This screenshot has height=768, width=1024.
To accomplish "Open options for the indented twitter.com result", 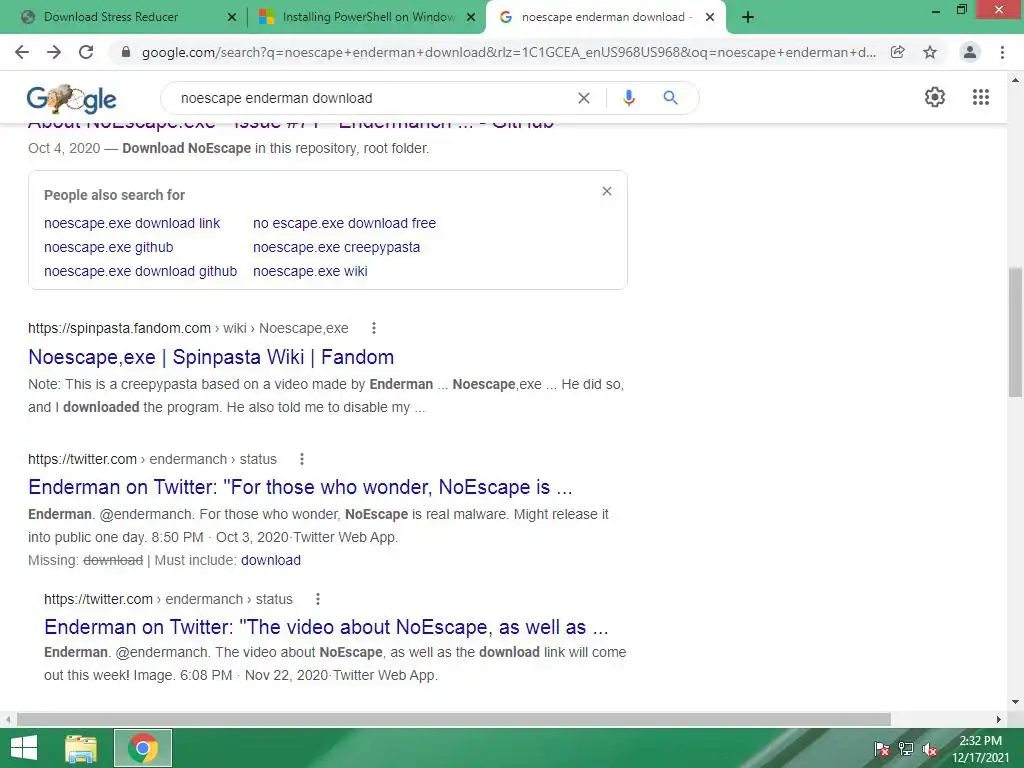I will [317, 599].
